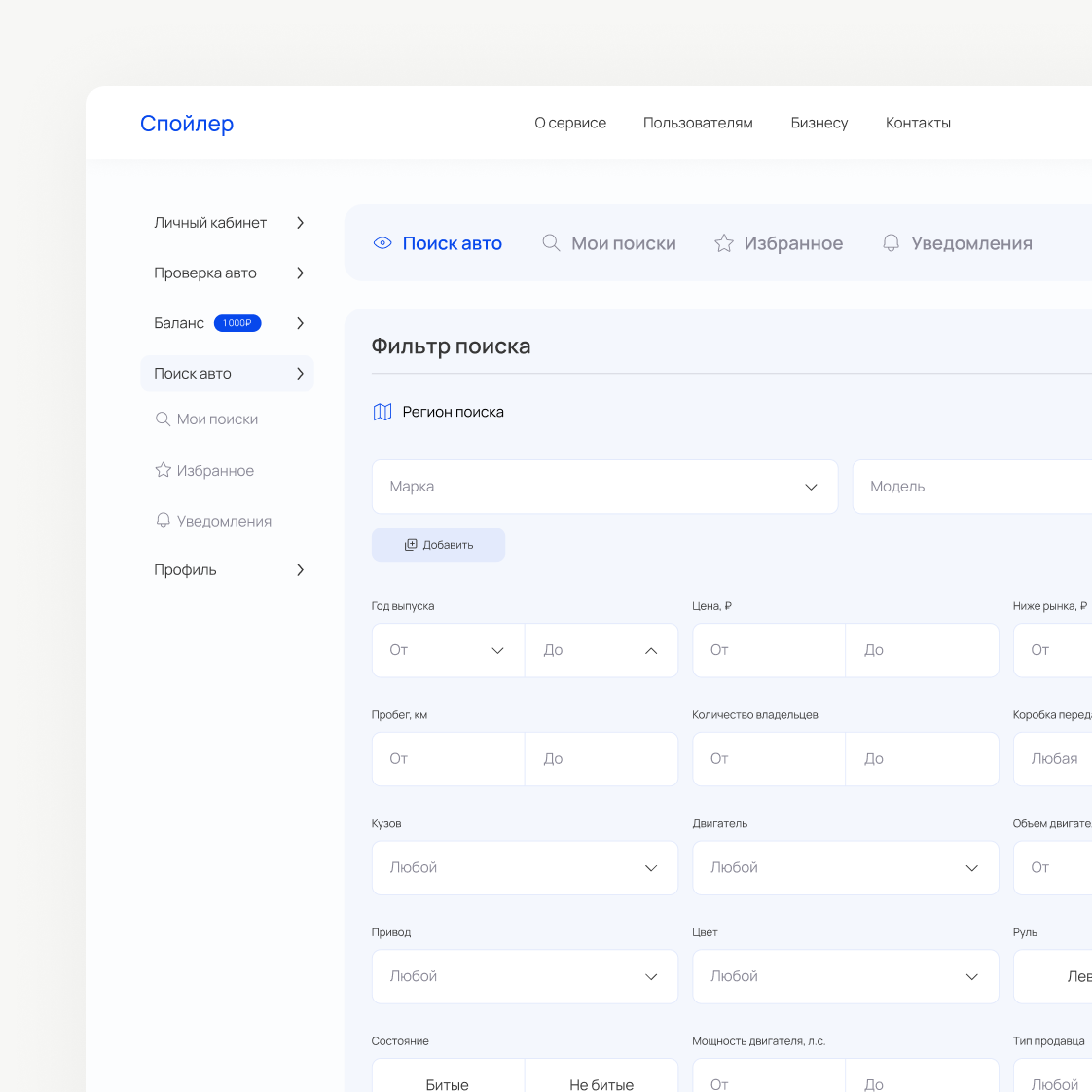Collapse Год выпуска До dropdown
This screenshot has height=1092, width=1092.
pos(601,650)
